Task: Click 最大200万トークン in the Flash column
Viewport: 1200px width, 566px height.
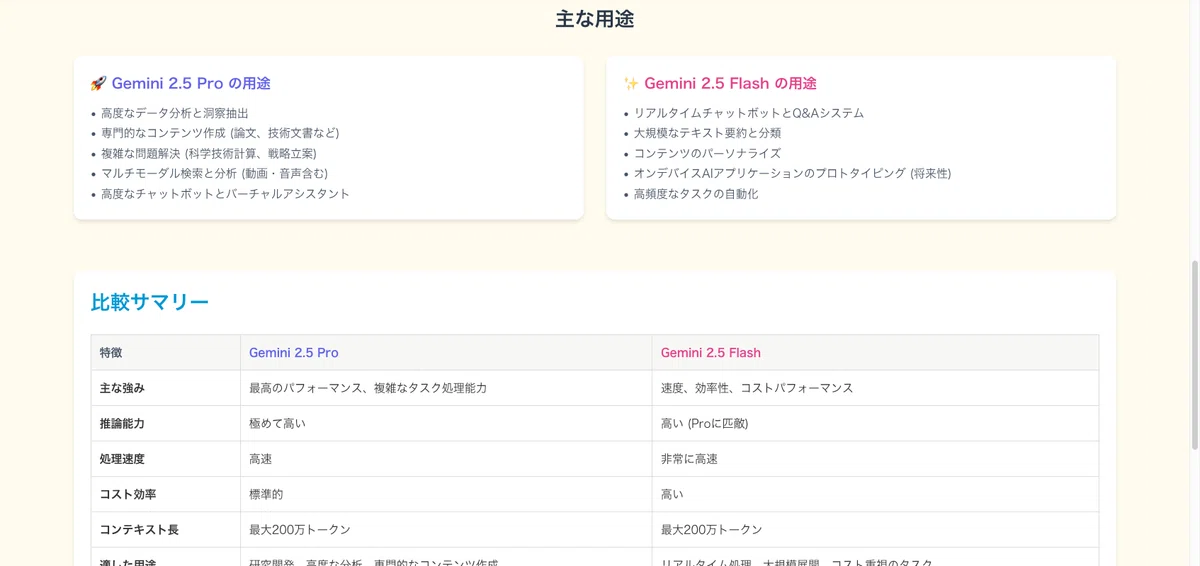Action: coord(875,529)
